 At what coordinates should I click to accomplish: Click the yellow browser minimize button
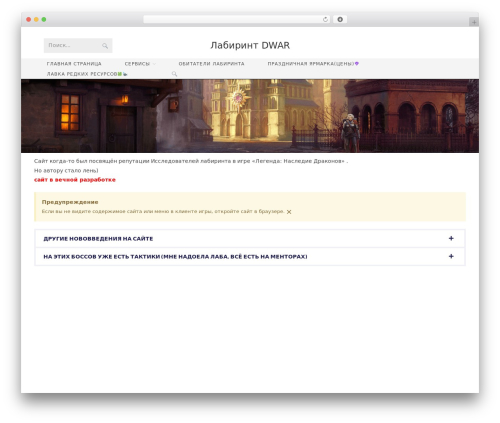36,19
